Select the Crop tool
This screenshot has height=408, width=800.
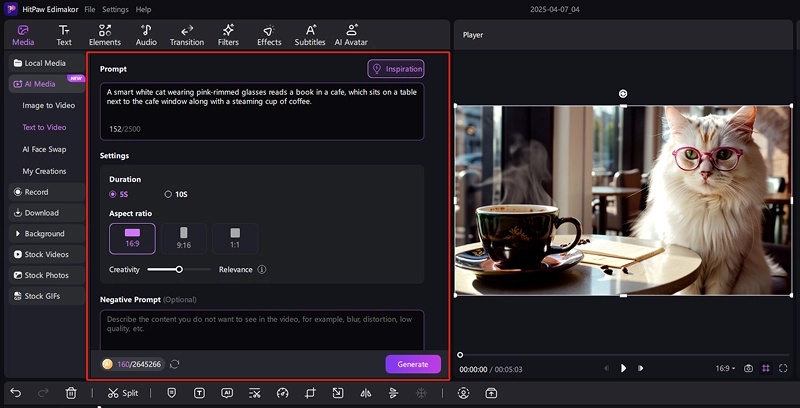point(310,393)
